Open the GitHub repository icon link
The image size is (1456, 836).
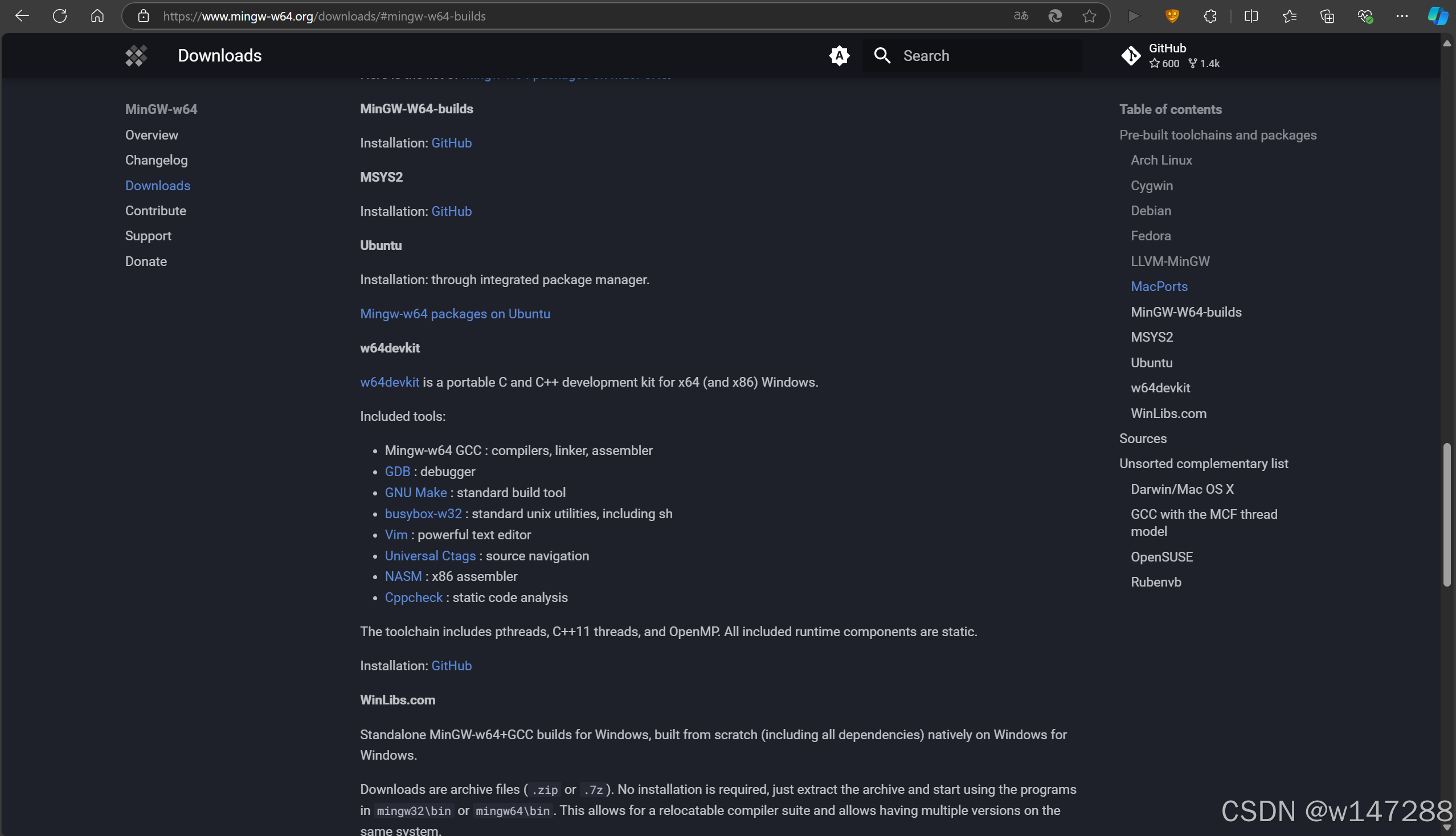click(1130, 56)
